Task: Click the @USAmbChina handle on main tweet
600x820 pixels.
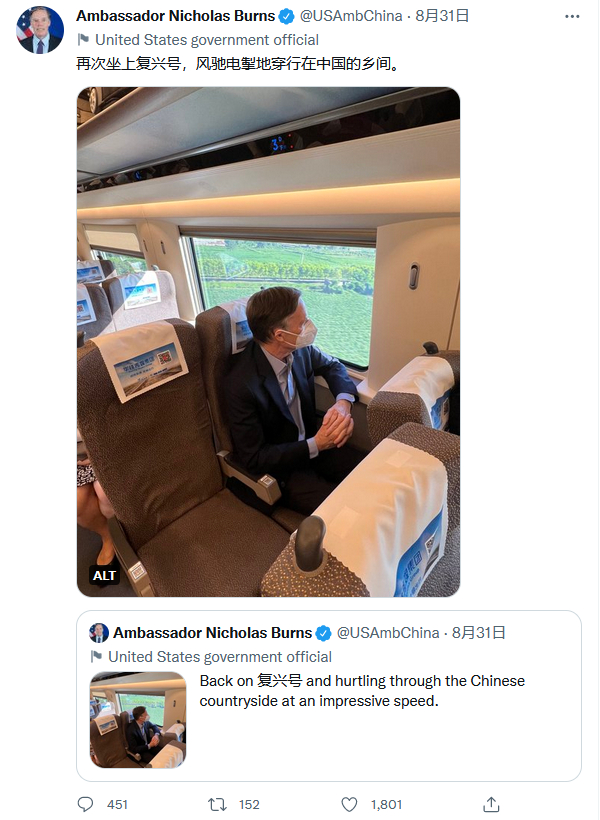Action: pyautogui.click(x=350, y=16)
